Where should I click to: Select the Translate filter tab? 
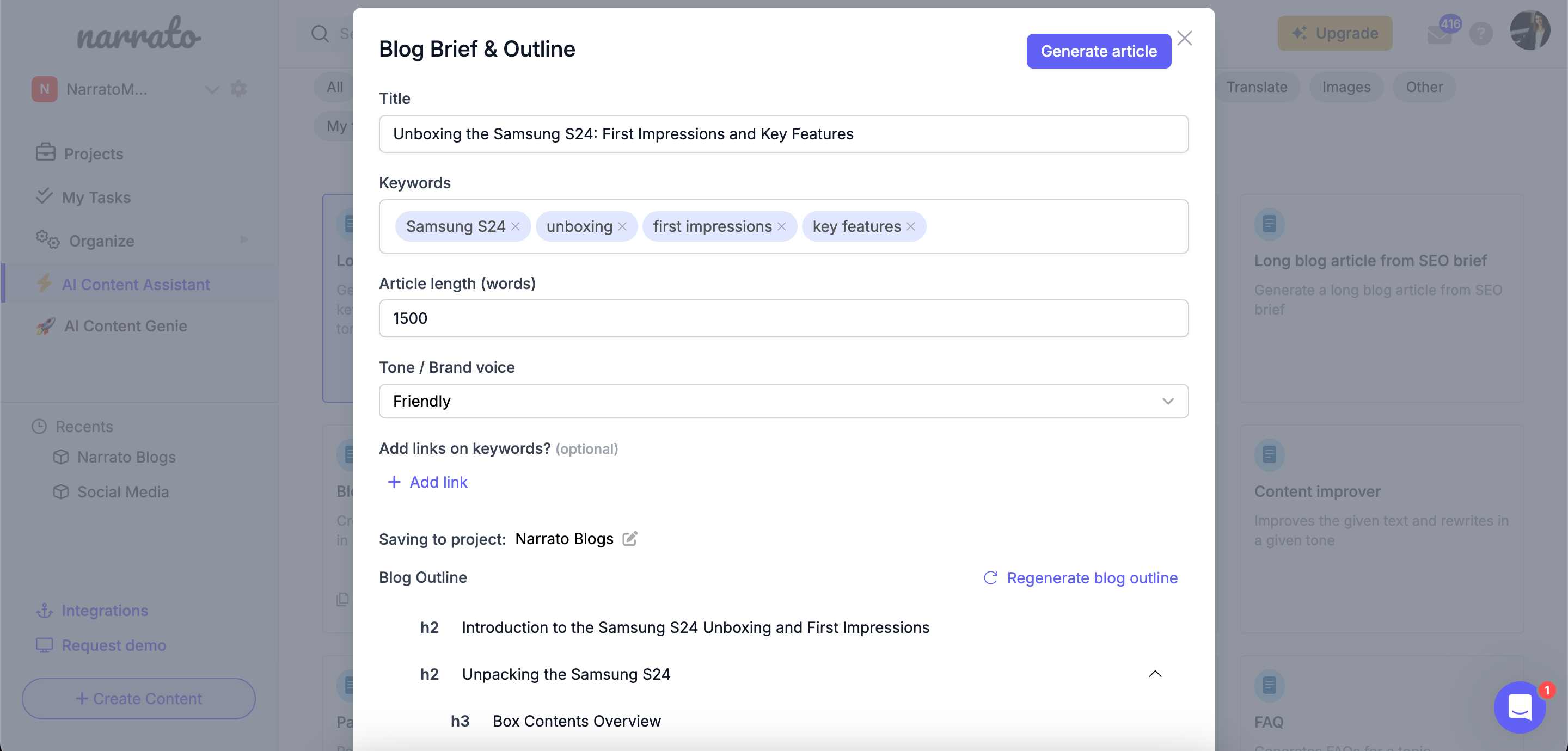click(x=1257, y=87)
